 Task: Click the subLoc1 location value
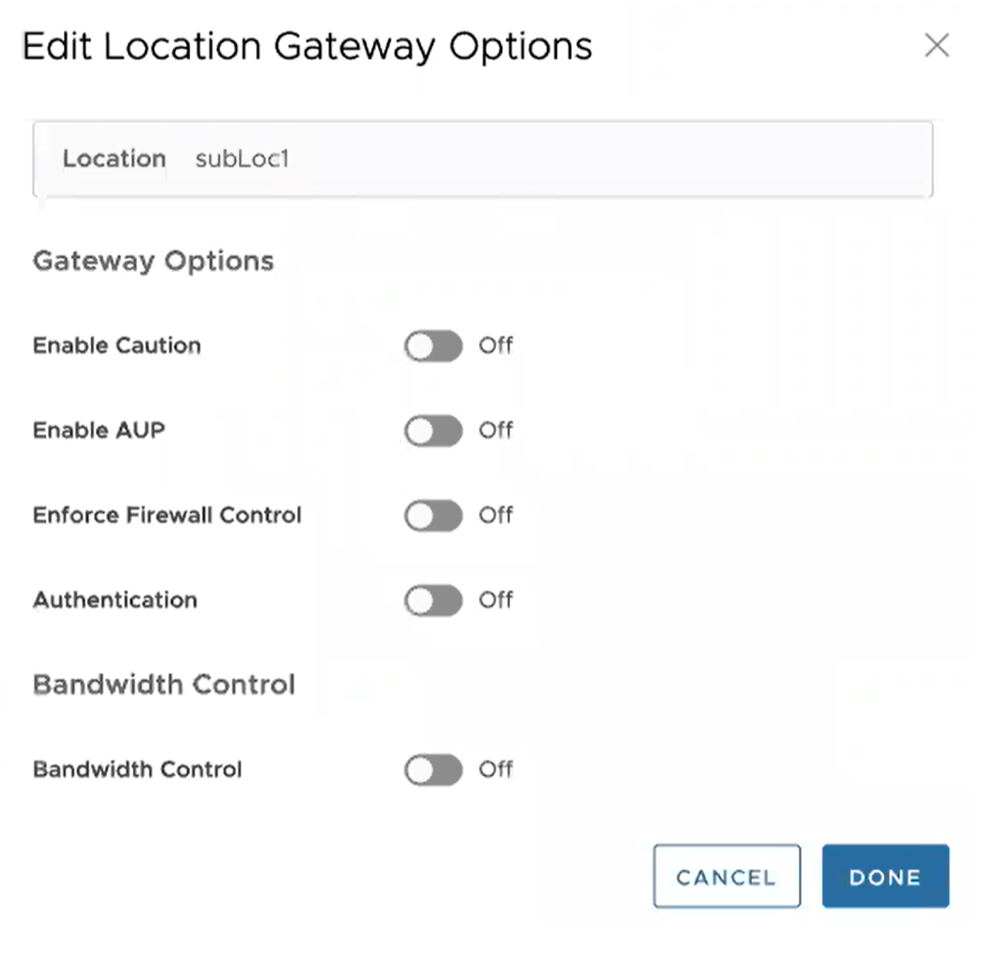[x=242, y=159]
